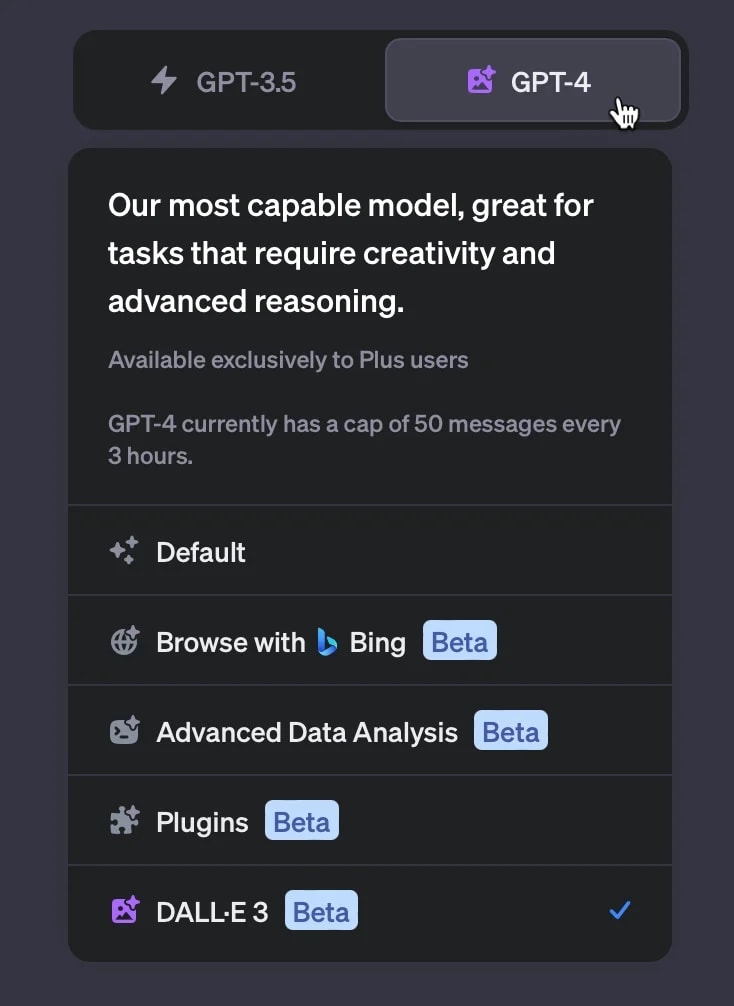The image size is (734, 1006).
Task: Click the "Available exclusively to Plus users" text
Action: coord(288,360)
